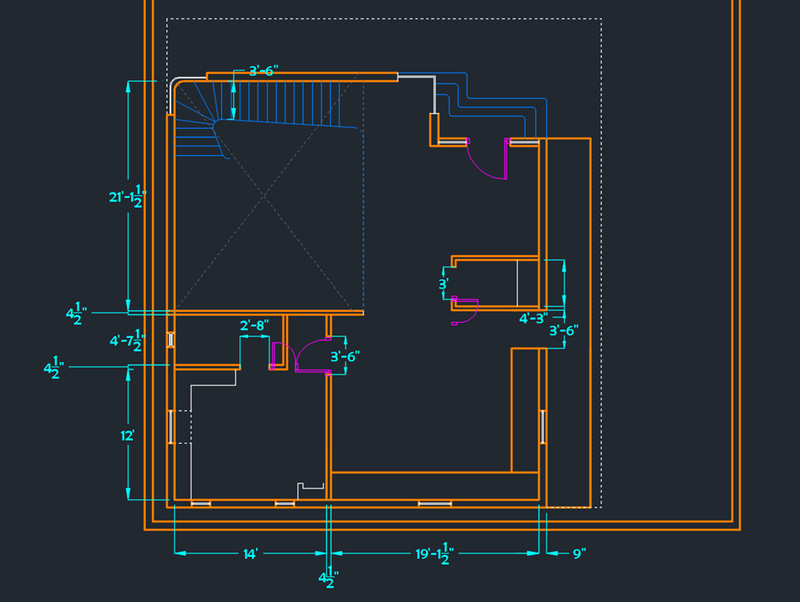Select the 3'-6" door dimension near hallway
This screenshot has width=800, height=602.
(x=345, y=356)
